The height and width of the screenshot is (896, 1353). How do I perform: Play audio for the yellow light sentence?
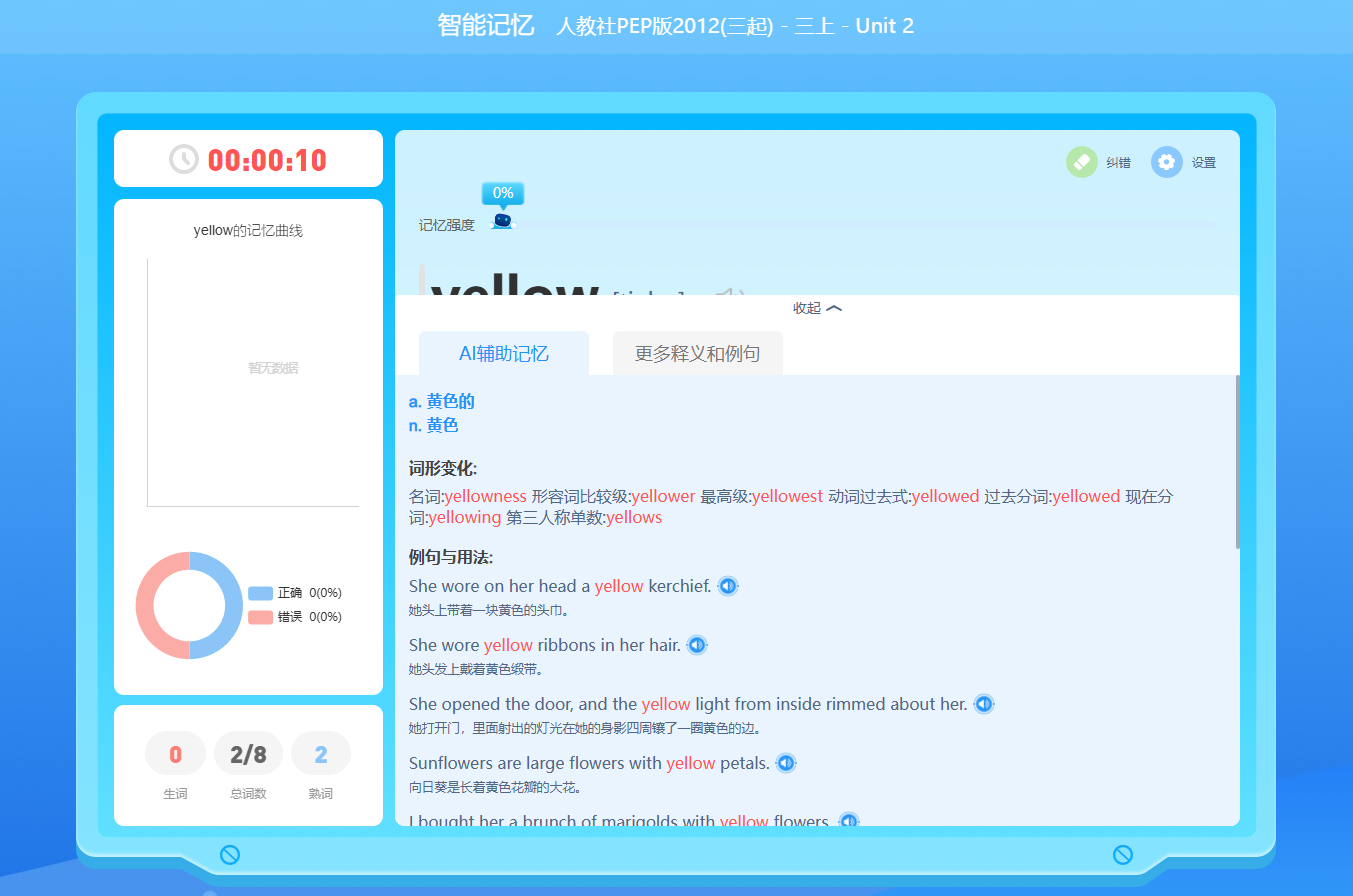(x=984, y=704)
